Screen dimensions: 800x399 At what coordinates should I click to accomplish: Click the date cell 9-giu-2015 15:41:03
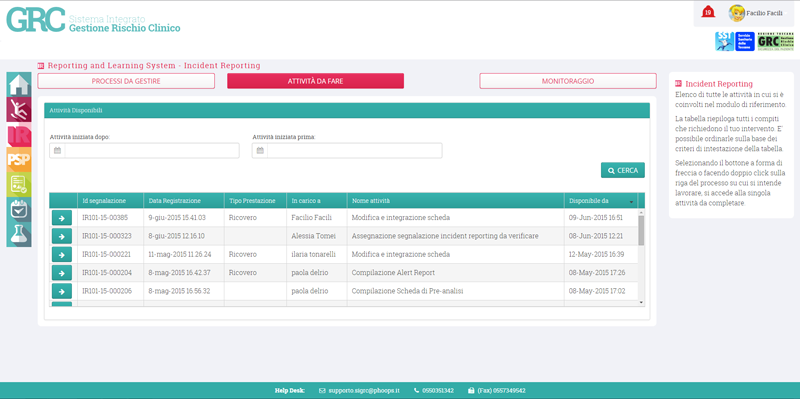[x=184, y=218]
